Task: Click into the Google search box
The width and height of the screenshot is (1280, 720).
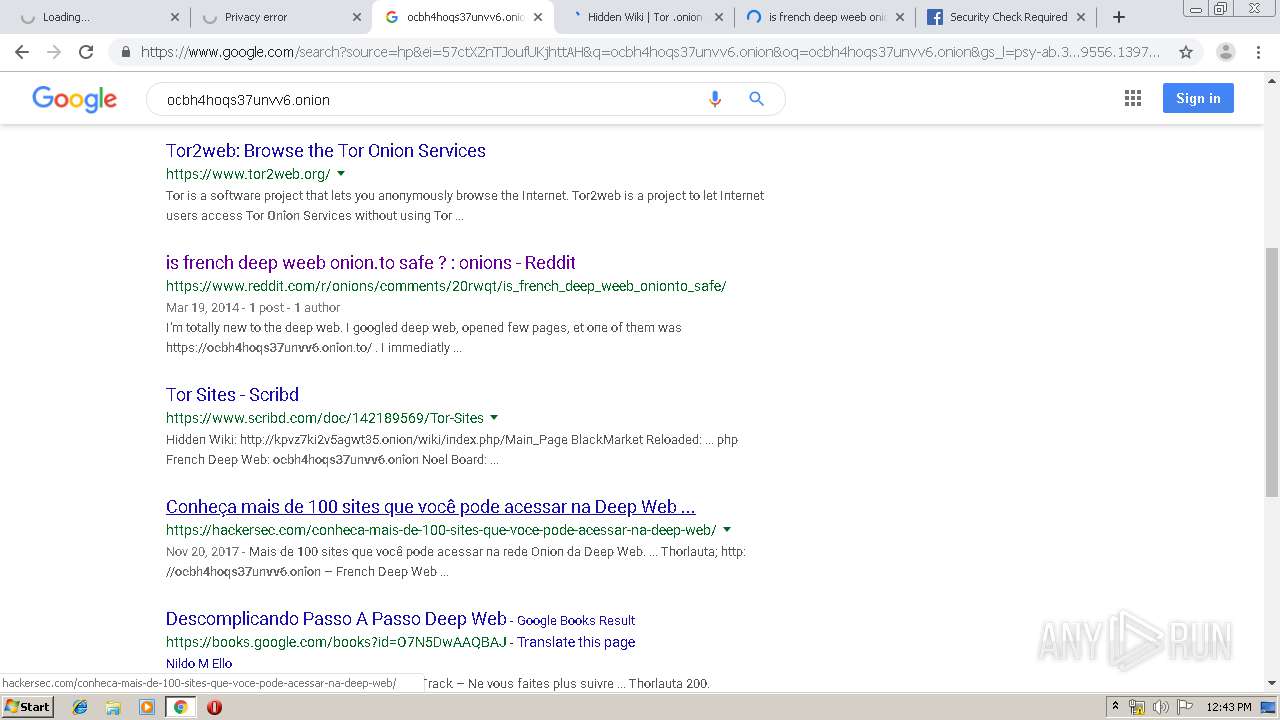Action: click(x=430, y=99)
